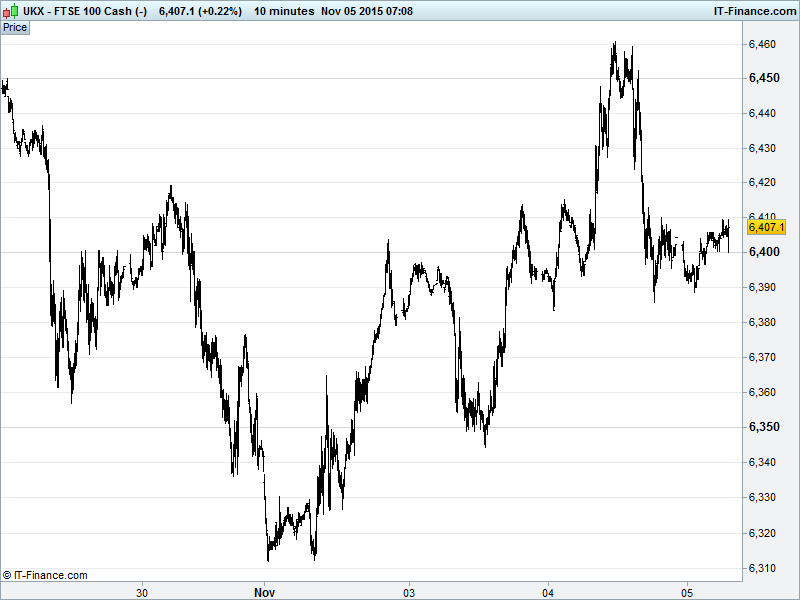Select the 6,350 bold price axis level
Viewport: 800px width, 600px height.
pyautogui.click(x=762, y=428)
